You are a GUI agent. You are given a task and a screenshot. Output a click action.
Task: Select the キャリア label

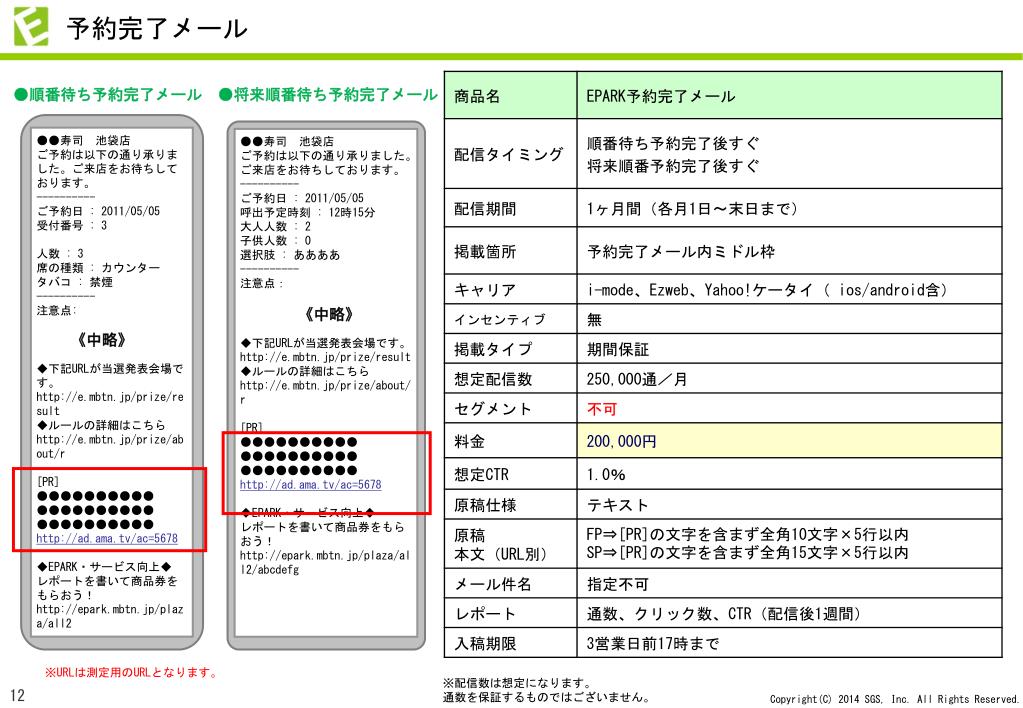(x=485, y=290)
